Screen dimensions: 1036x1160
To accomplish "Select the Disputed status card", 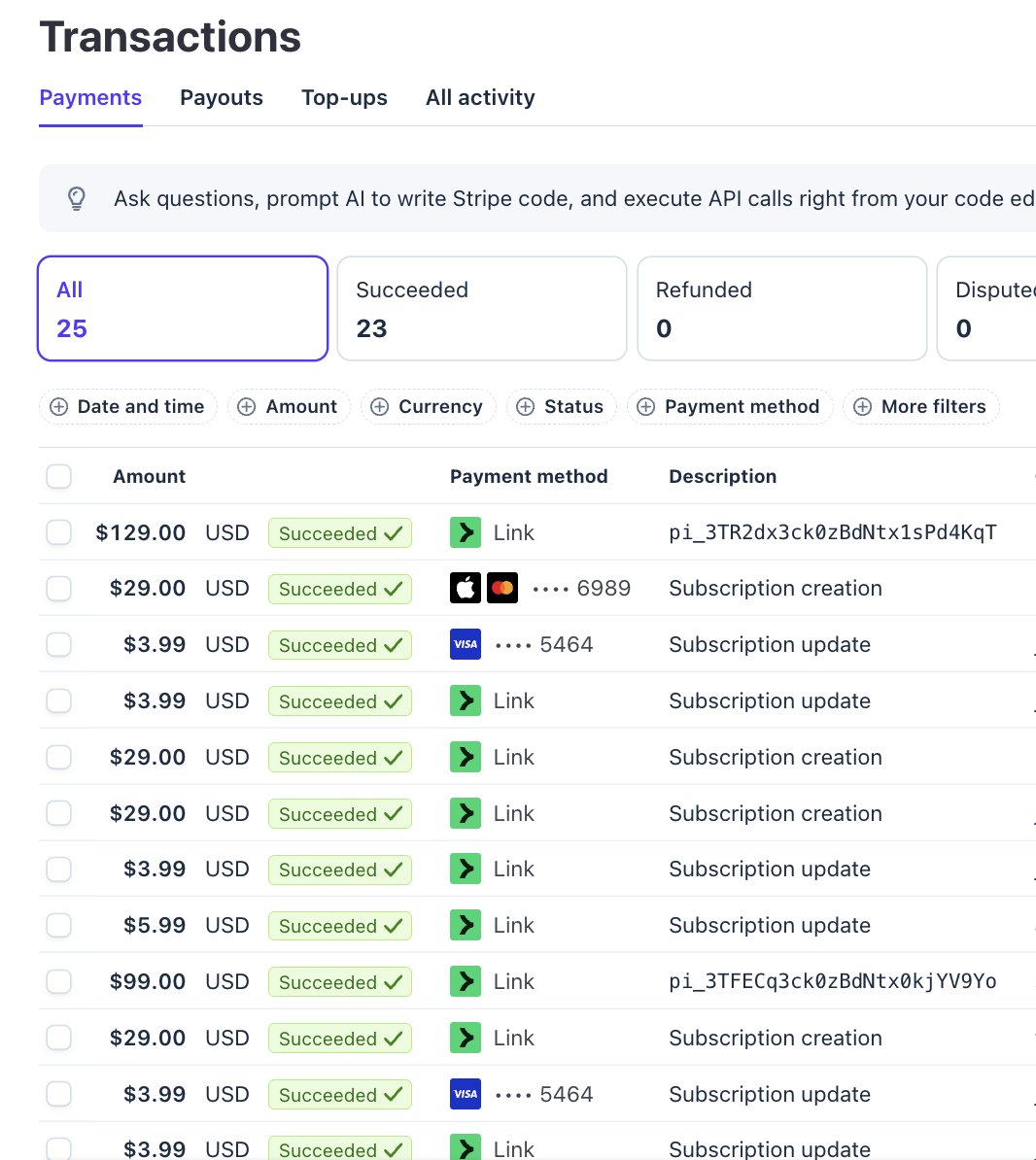I will click(986, 309).
